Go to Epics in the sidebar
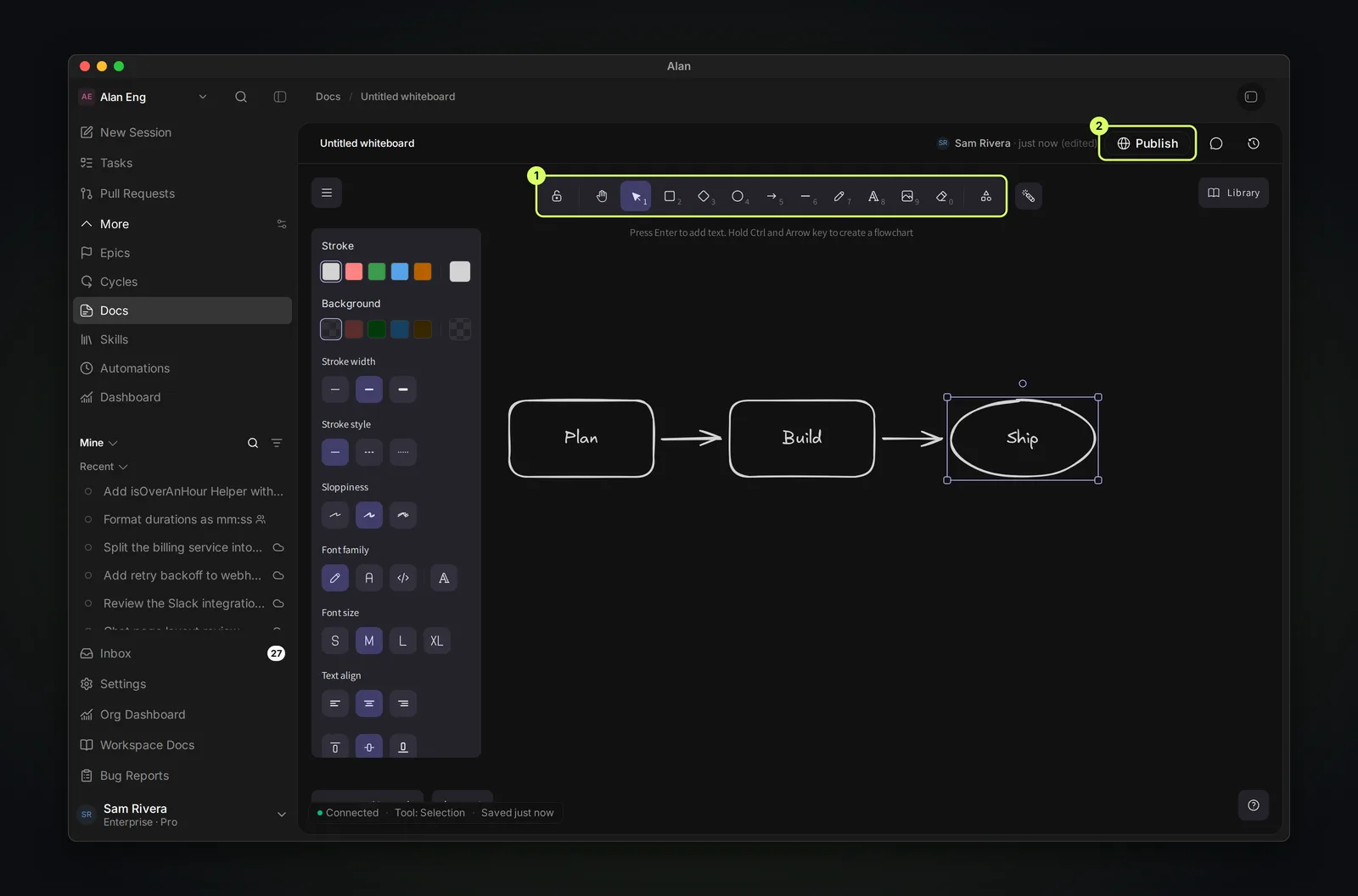1358x896 pixels. [x=182, y=253]
